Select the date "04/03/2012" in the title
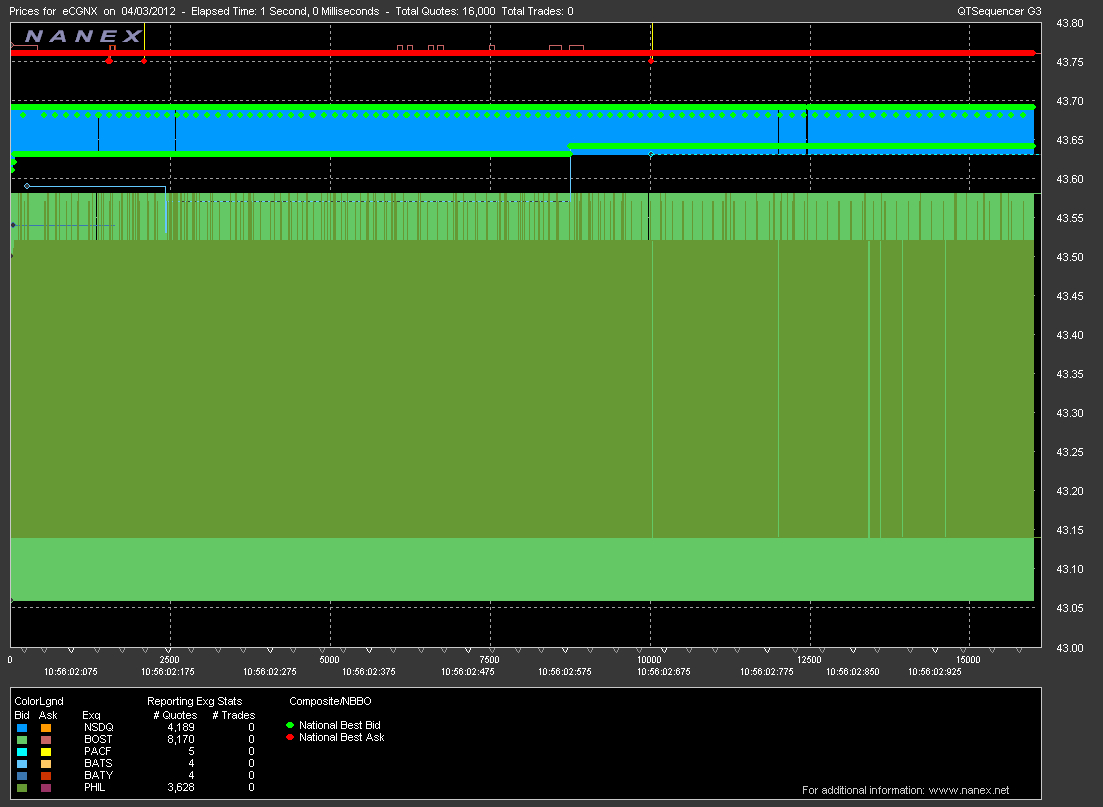 tap(147, 11)
